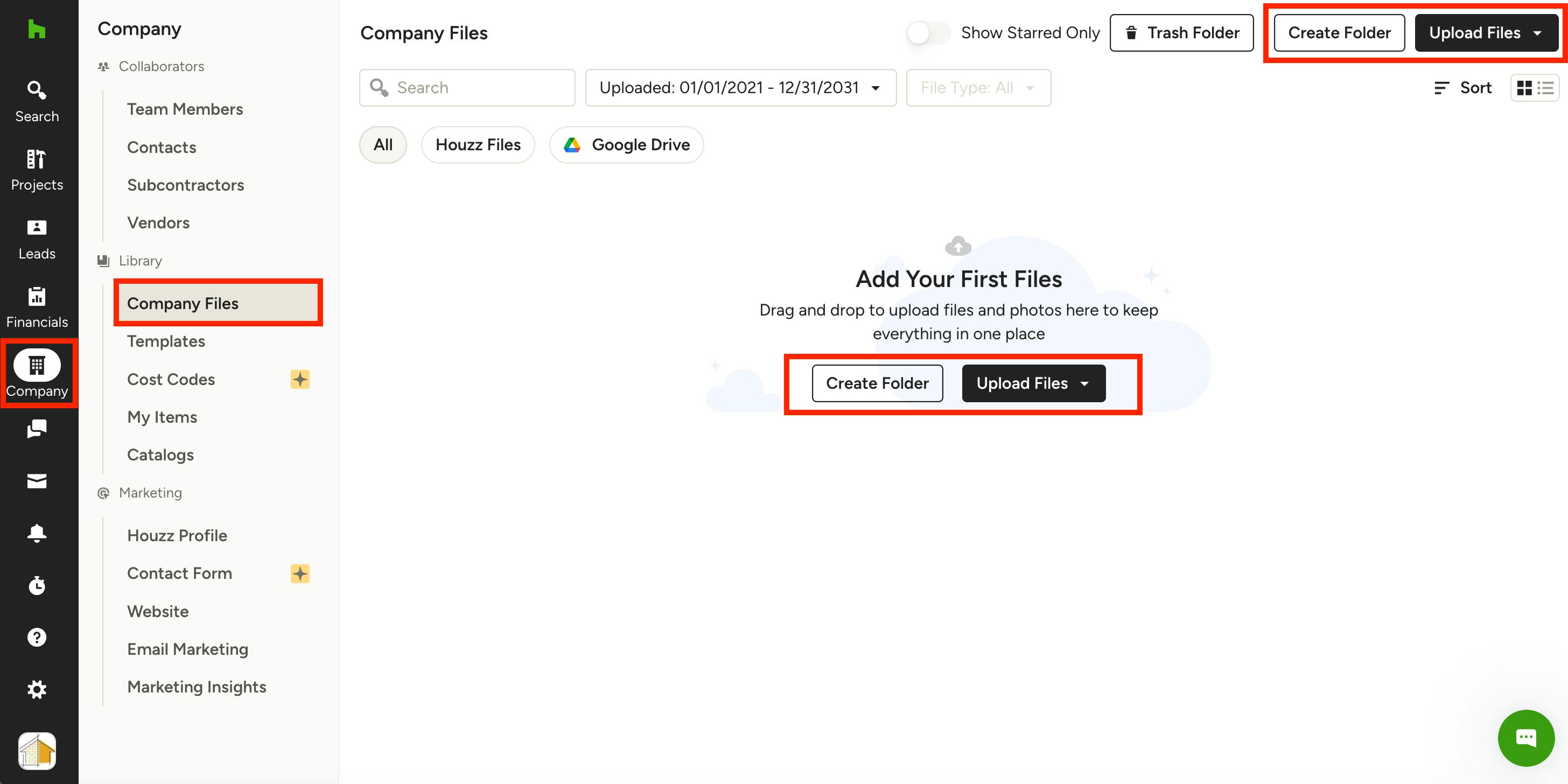This screenshot has width=1568, height=784.
Task: Click the upgrade star badge beside Cost Codes
Action: pos(299,379)
